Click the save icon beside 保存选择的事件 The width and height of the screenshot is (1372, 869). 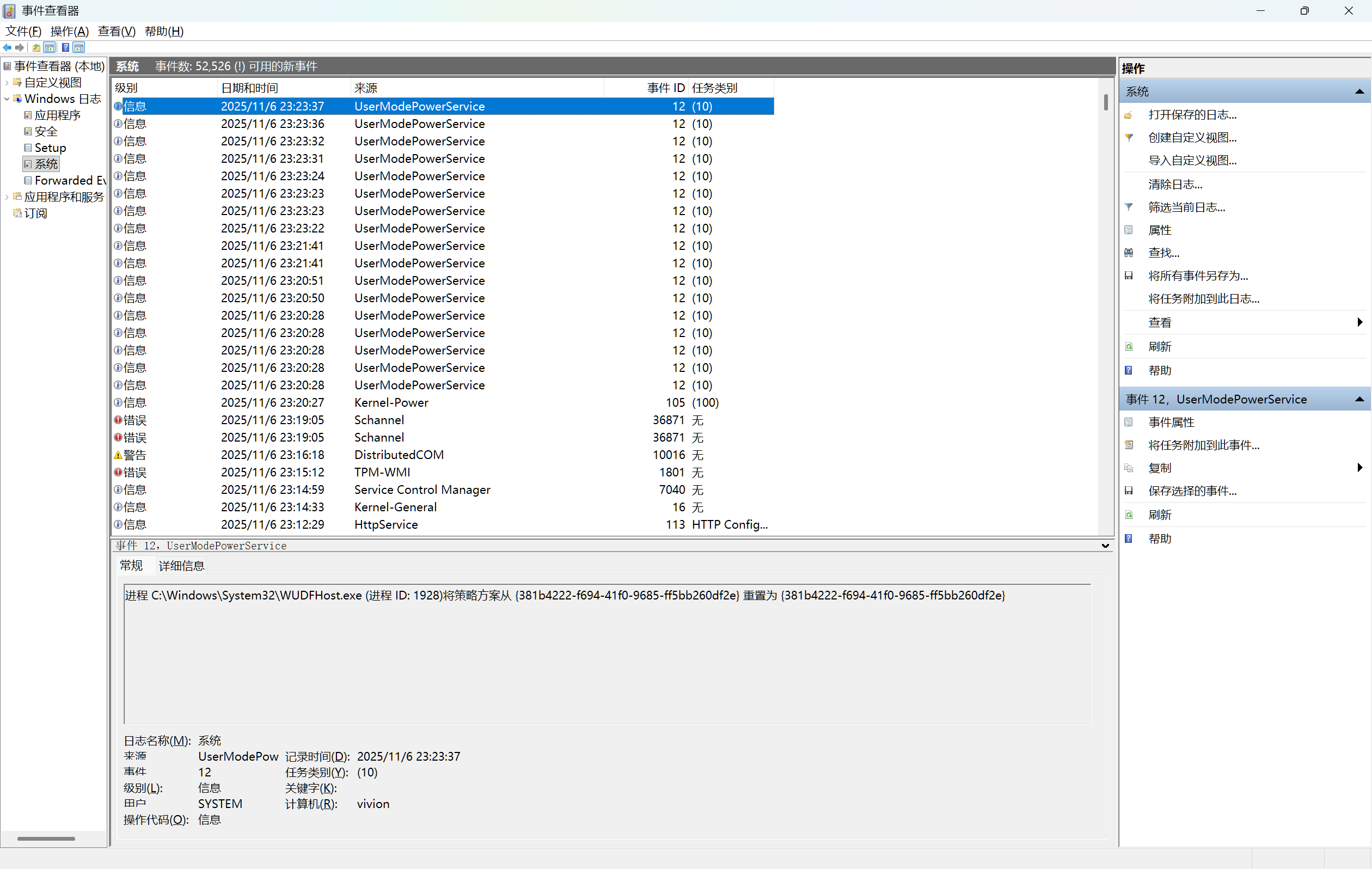pos(1129,491)
